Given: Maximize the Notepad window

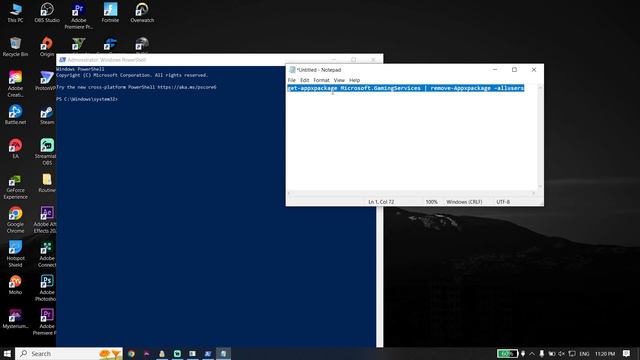Looking at the screenshot, I should click(514, 70).
